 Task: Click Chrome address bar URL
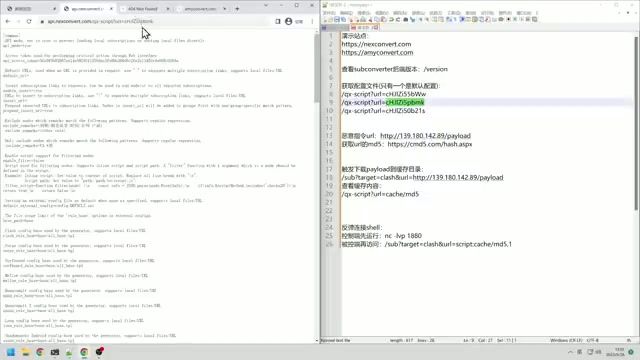[100, 21]
